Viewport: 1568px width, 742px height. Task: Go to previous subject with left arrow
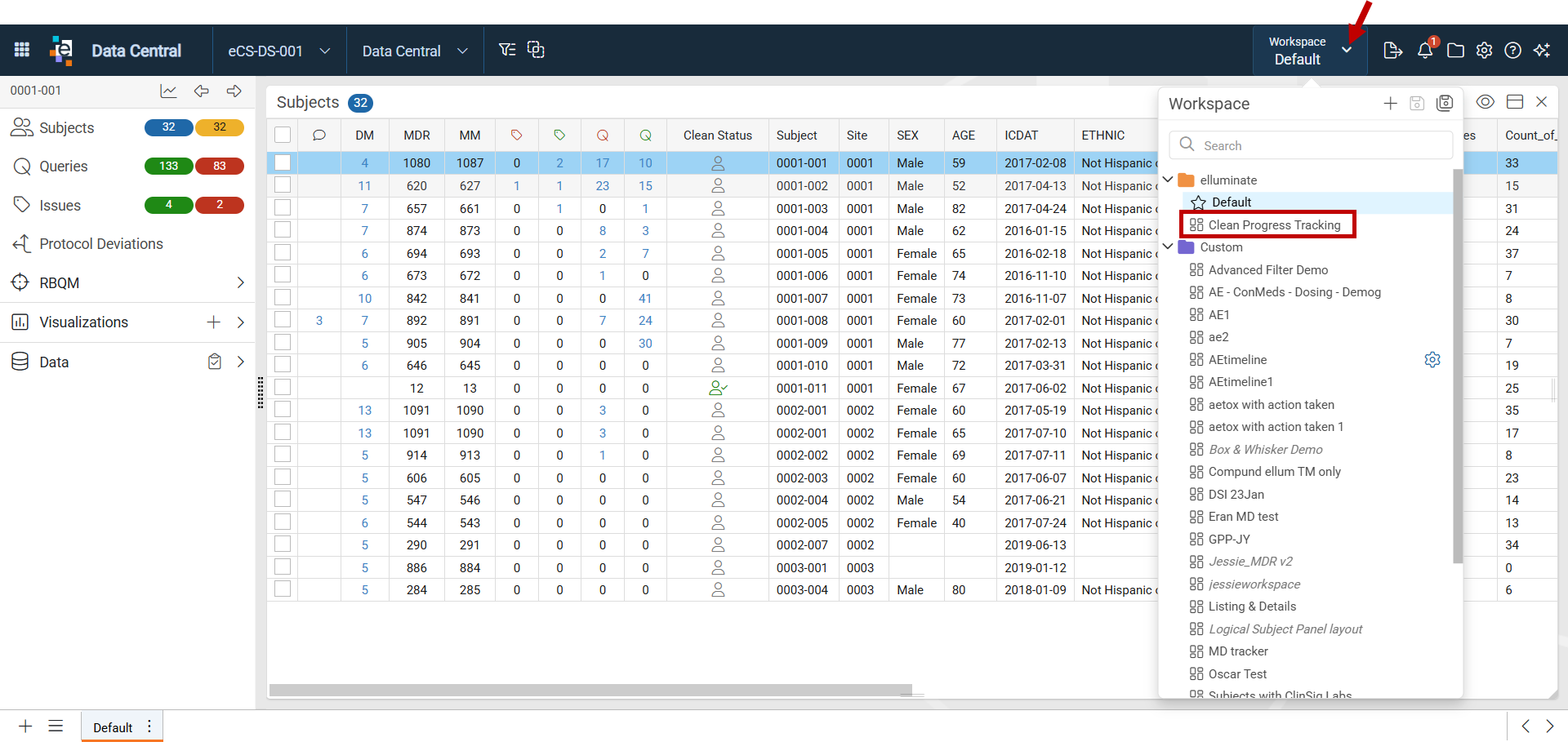click(201, 91)
